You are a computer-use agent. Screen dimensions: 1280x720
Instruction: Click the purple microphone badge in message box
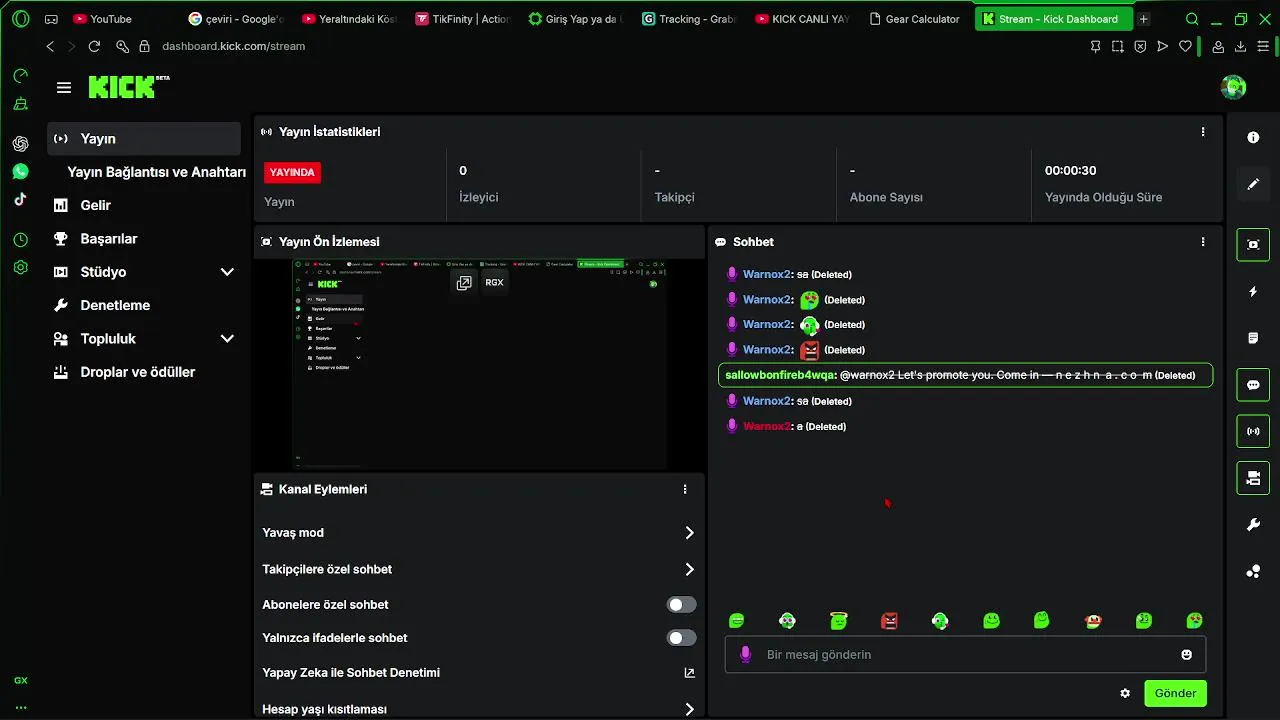[x=744, y=654]
